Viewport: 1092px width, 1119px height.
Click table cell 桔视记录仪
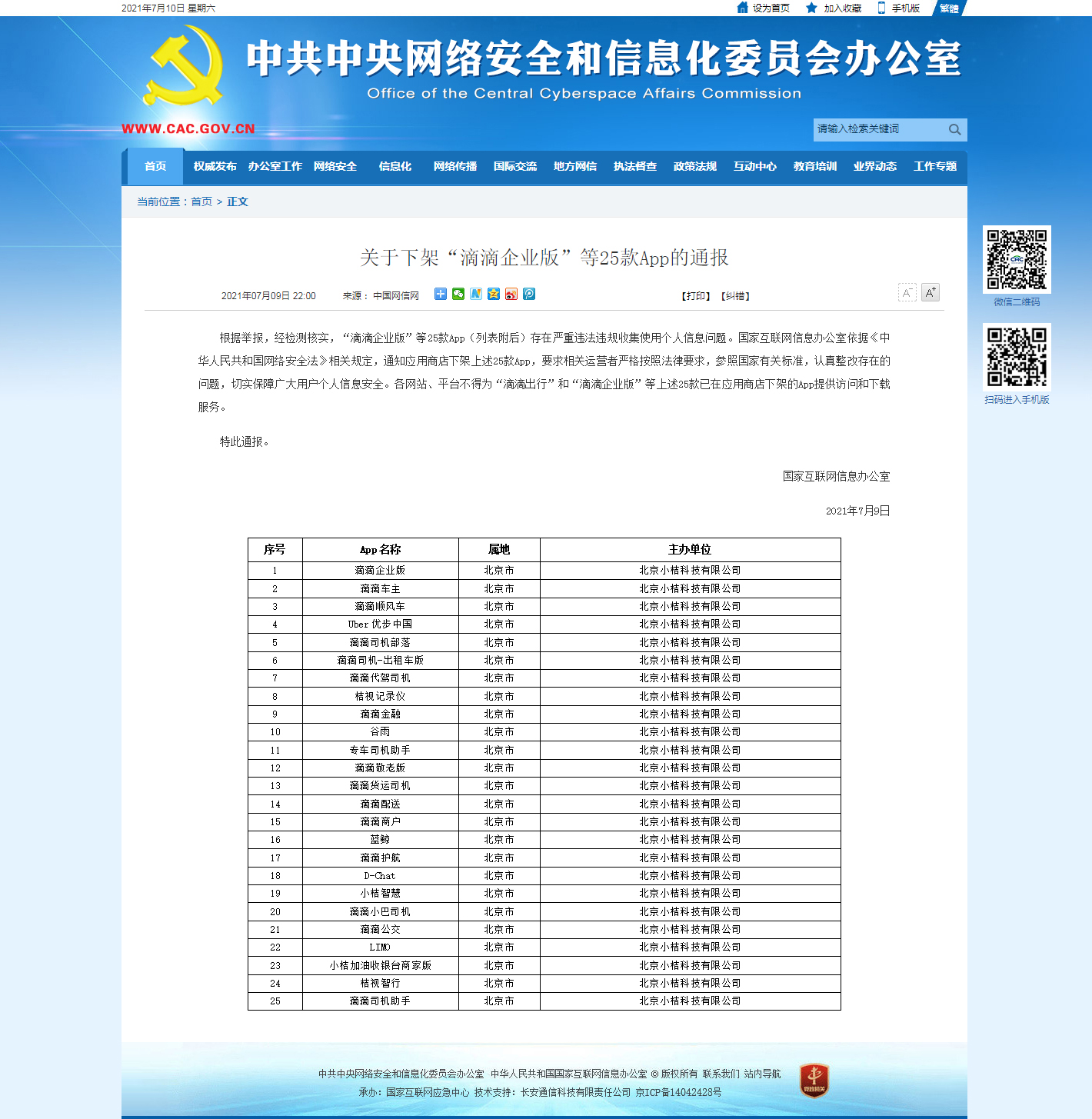coord(380,696)
